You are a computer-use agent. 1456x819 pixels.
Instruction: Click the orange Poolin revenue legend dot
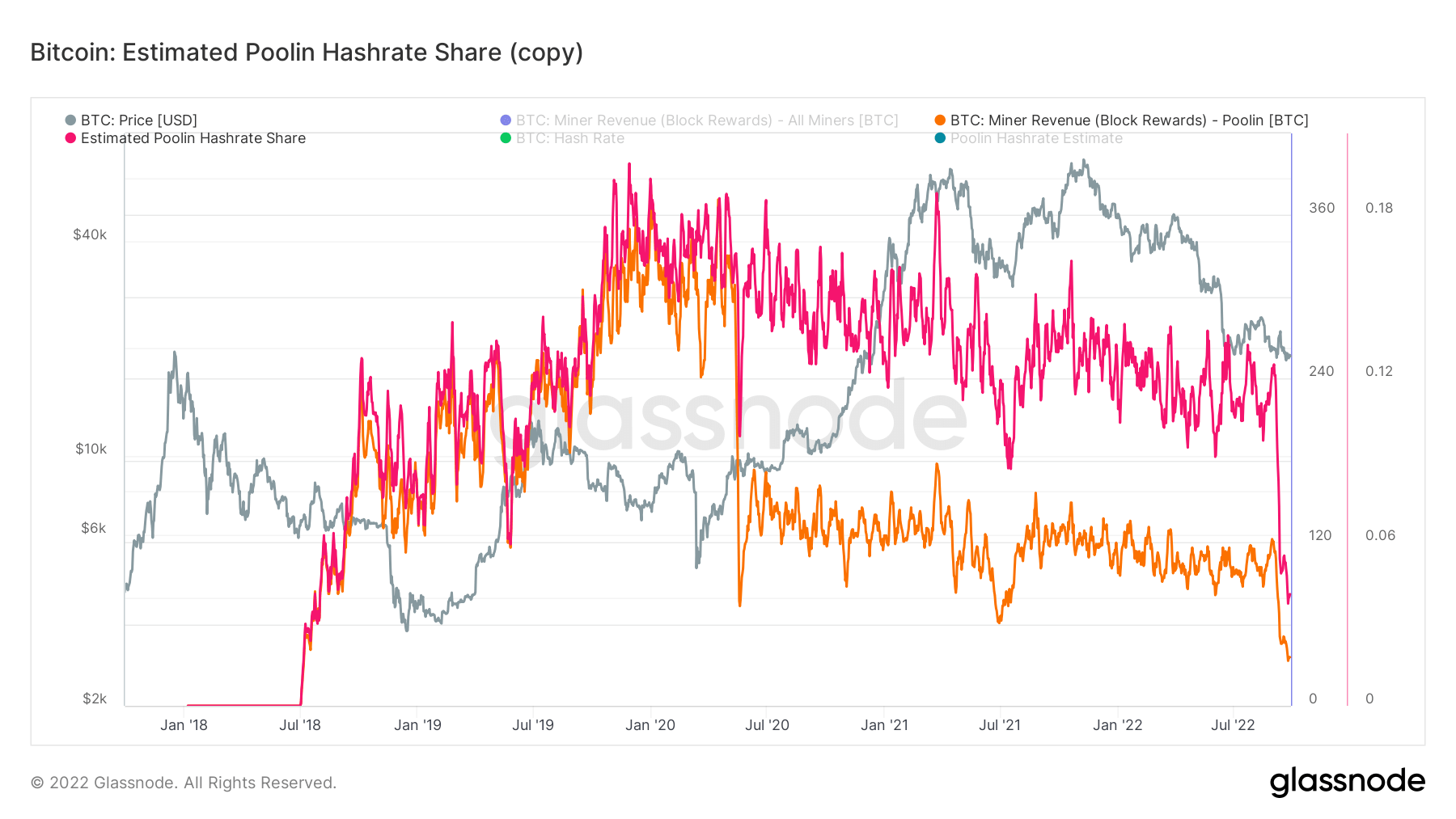(940, 120)
